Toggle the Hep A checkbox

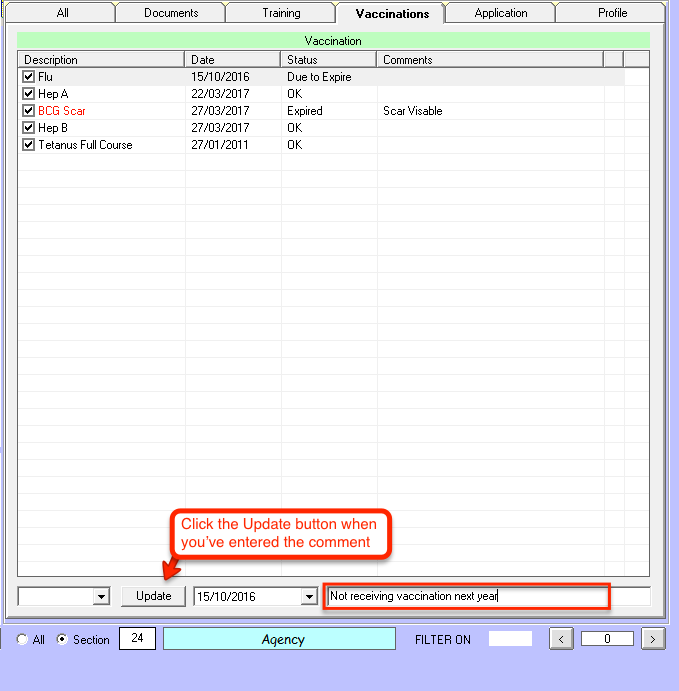click(x=29, y=94)
